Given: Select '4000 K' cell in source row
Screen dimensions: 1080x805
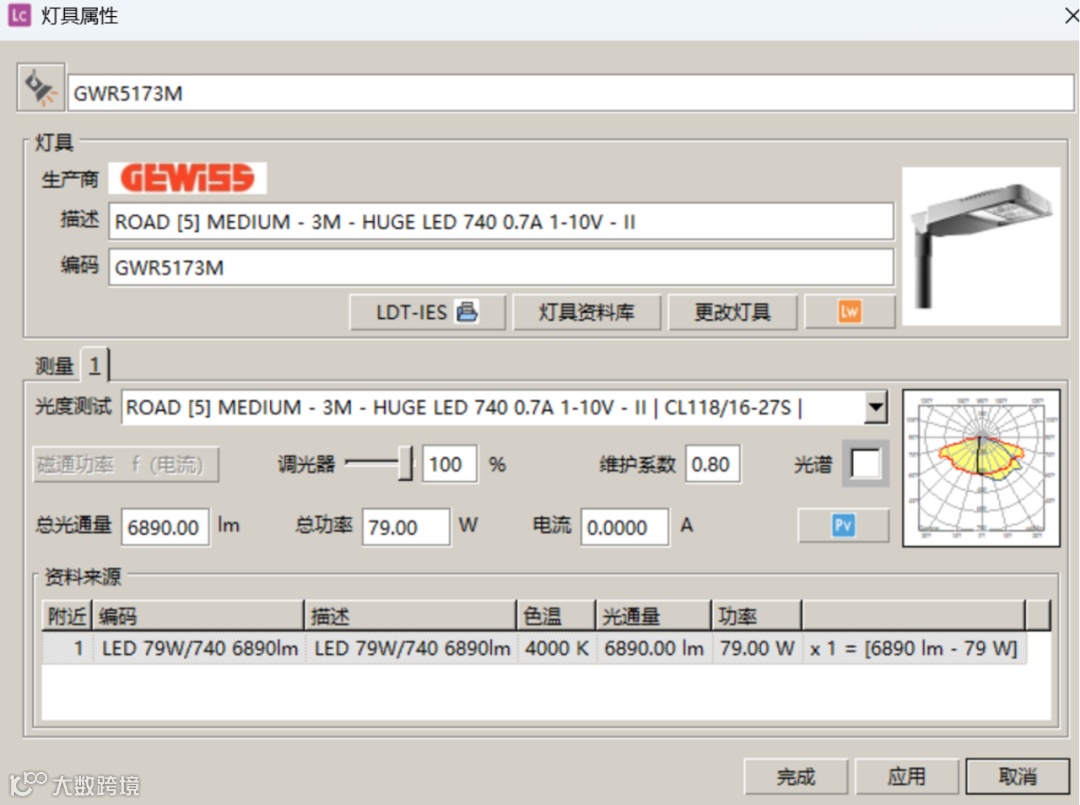Looking at the screenshot, I should tap(557, 649).
